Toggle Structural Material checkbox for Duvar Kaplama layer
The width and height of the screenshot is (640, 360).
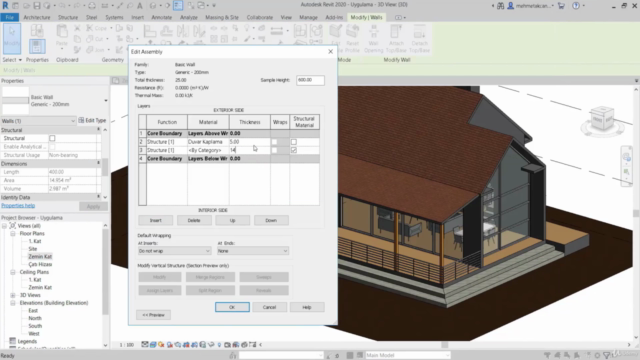point(293,142)
